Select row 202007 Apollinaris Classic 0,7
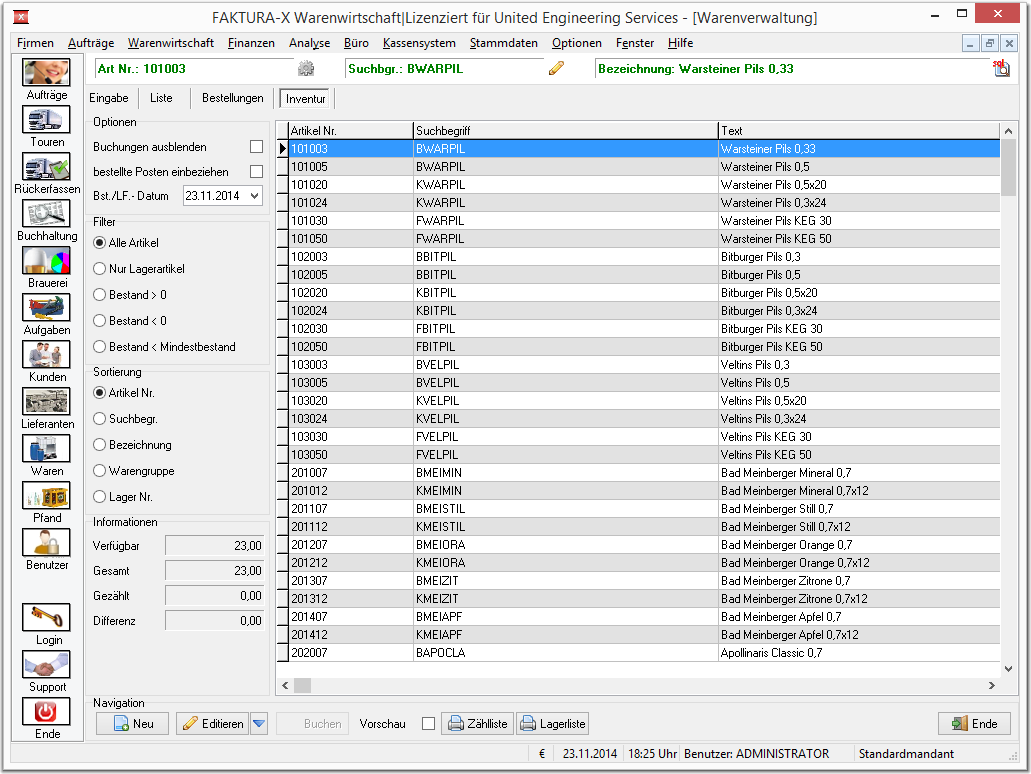This screenshot has height=774, width=1031. coord(644,652)
